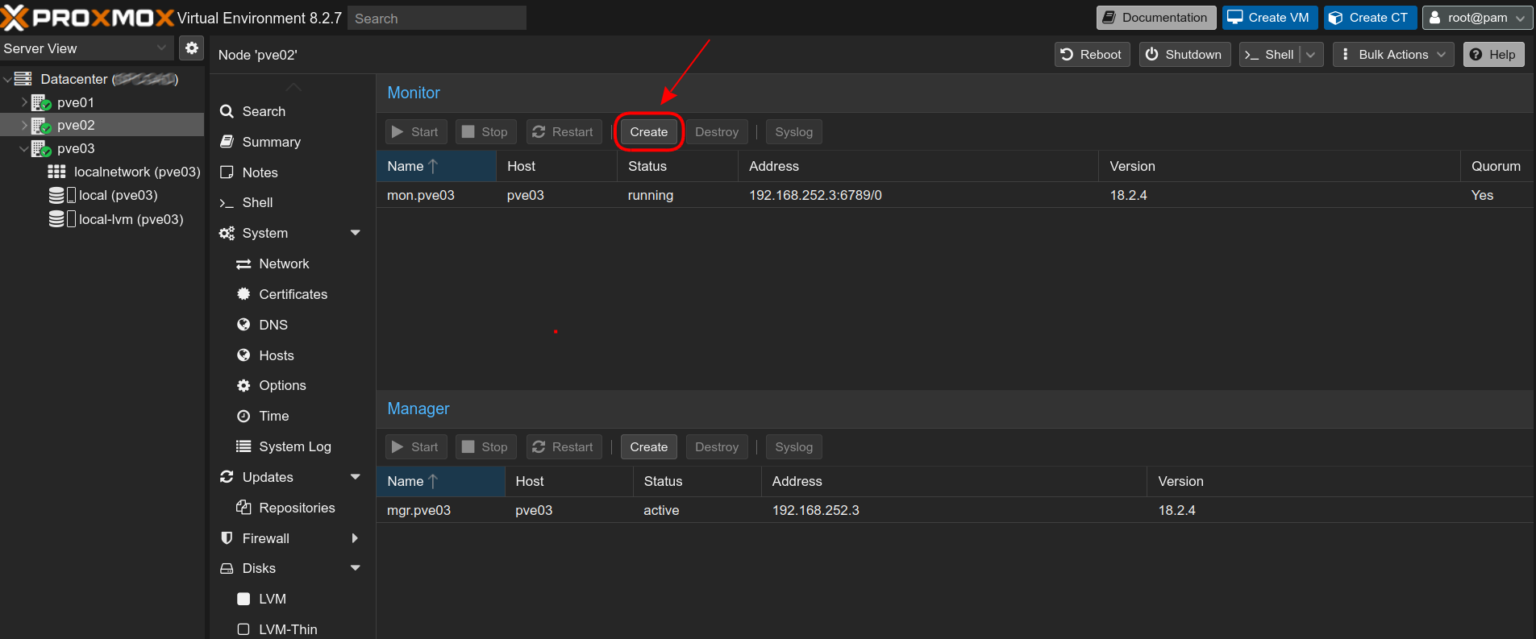
Task: Click the highlighted Create button in Monitor
Action: click(x=648, y=131)
